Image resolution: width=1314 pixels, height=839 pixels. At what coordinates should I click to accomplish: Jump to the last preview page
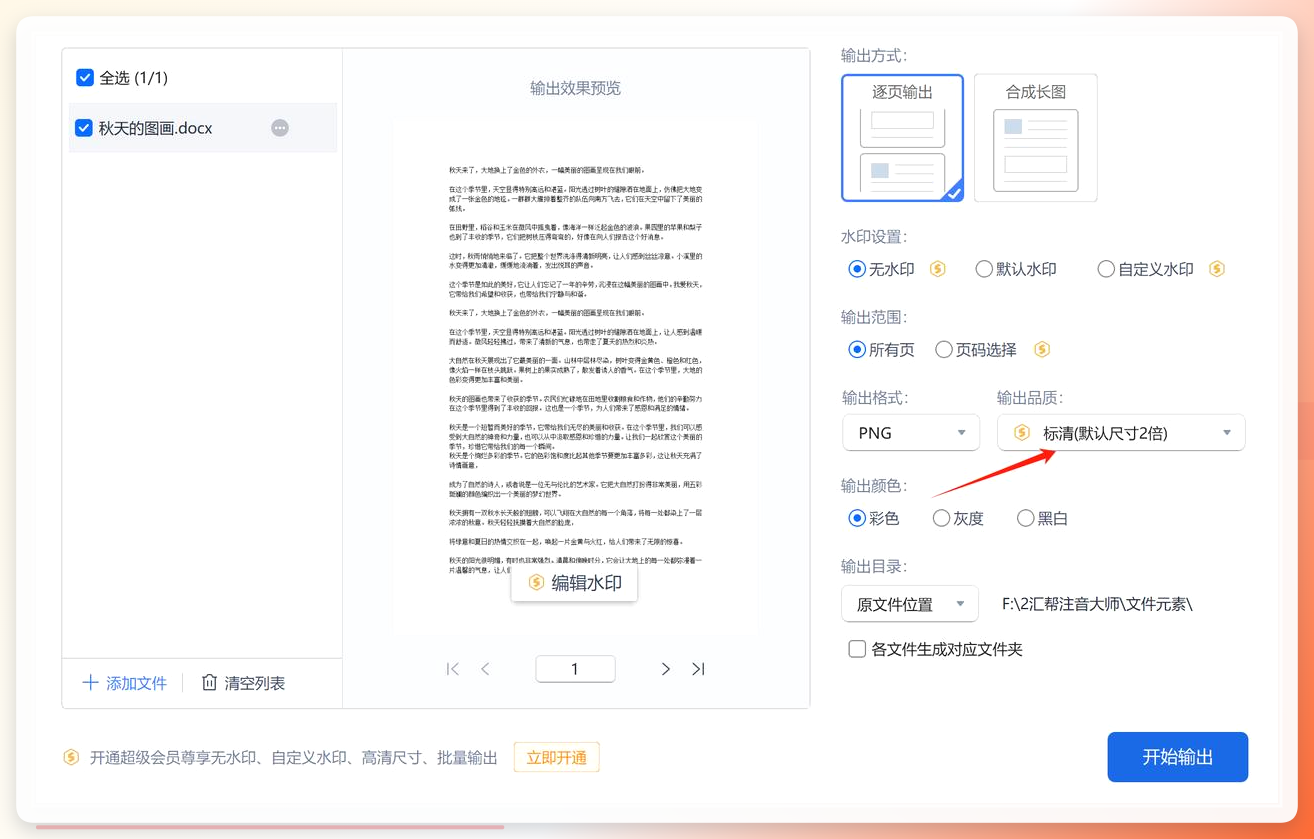[698, 669]
